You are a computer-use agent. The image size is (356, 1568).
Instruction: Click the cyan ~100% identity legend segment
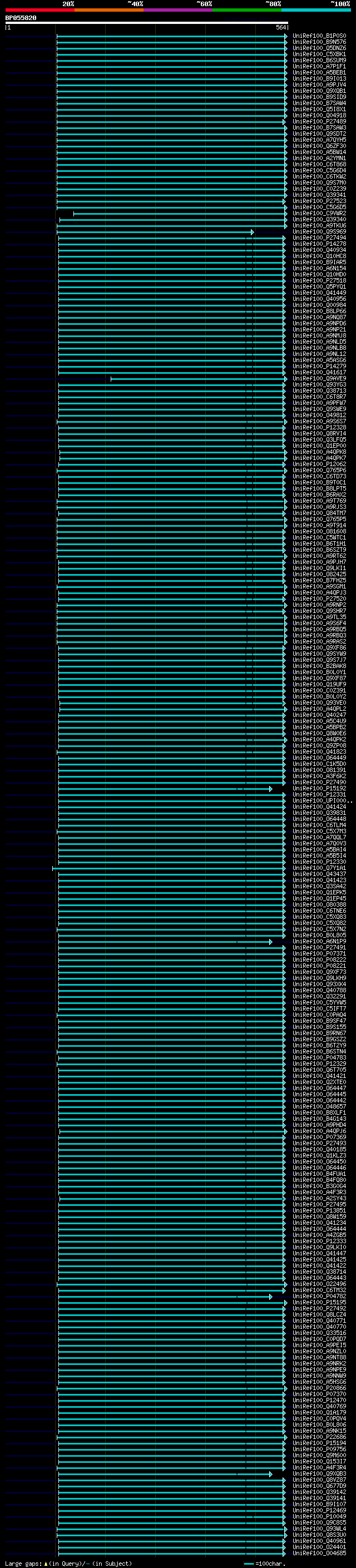pyautogui.click(x=316, y=10)
